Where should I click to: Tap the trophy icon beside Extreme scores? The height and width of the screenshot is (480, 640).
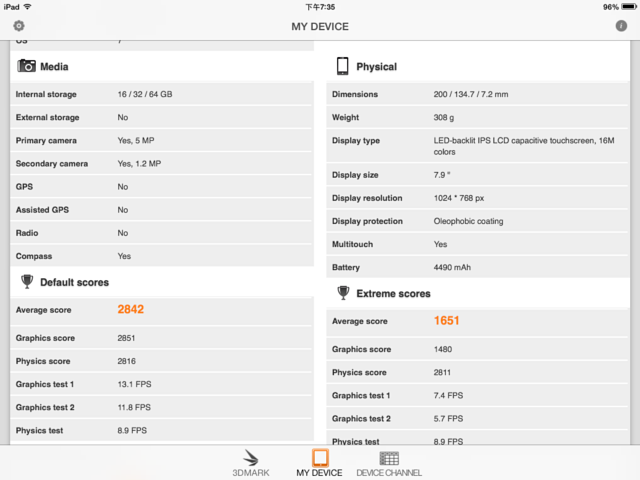coord(343,293)
